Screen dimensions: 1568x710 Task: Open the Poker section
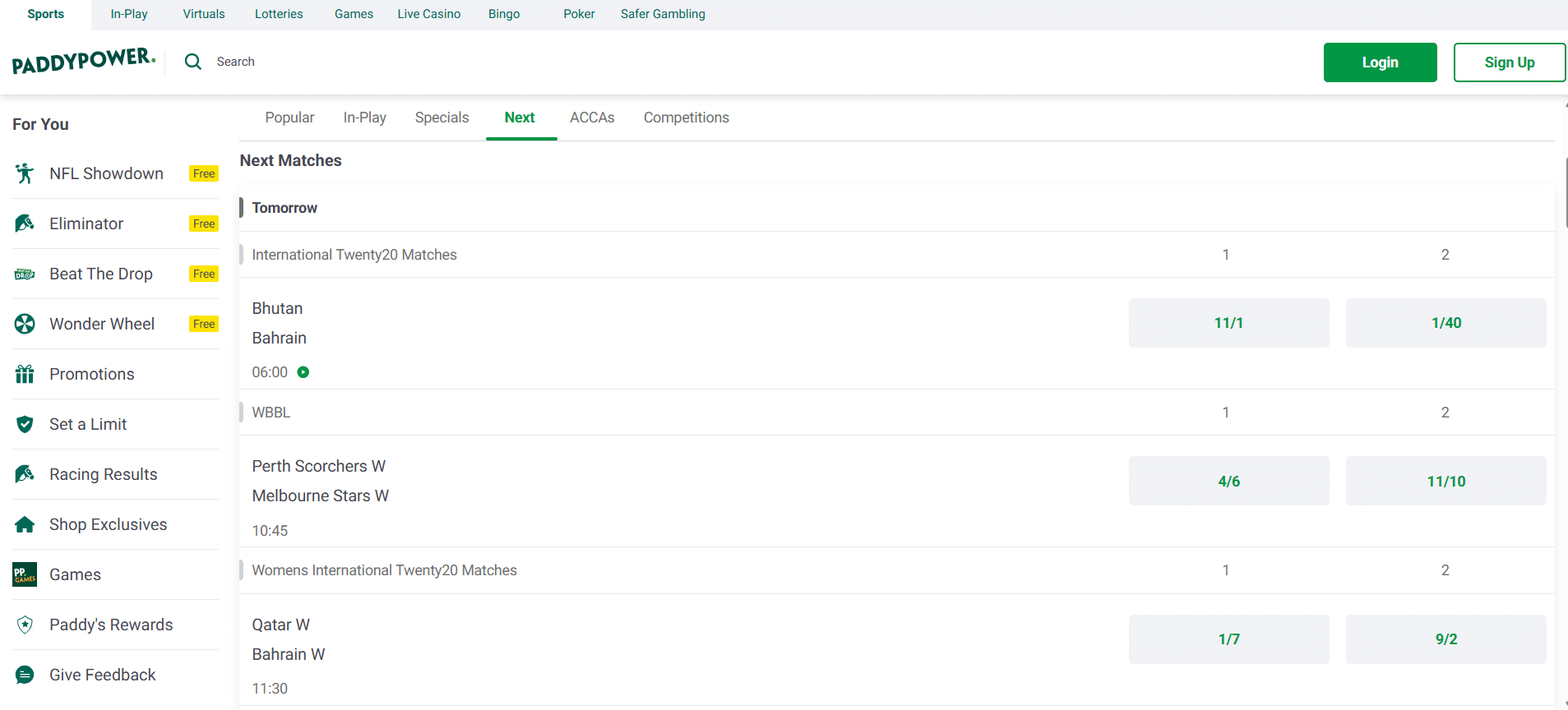pos(579,14)
